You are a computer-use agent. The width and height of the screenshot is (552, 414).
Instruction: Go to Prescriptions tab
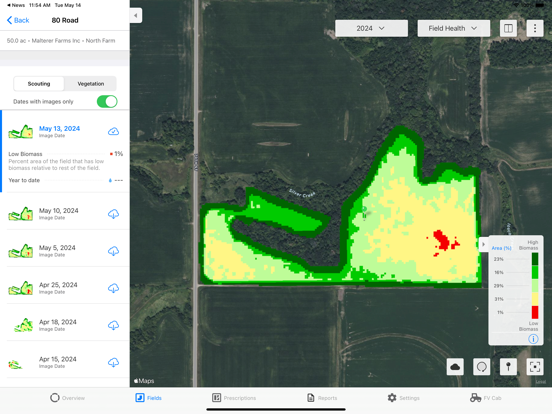[234, 398]
